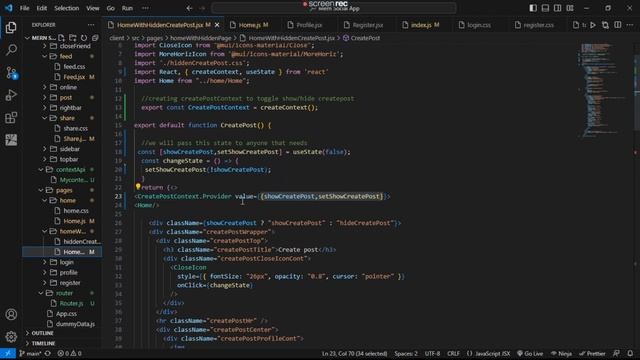The height and width of the screenshot is (360, 640).
Task: Open changes compare icon in editor toolbar
Action: pyautogui.click(x=605, y=25)
